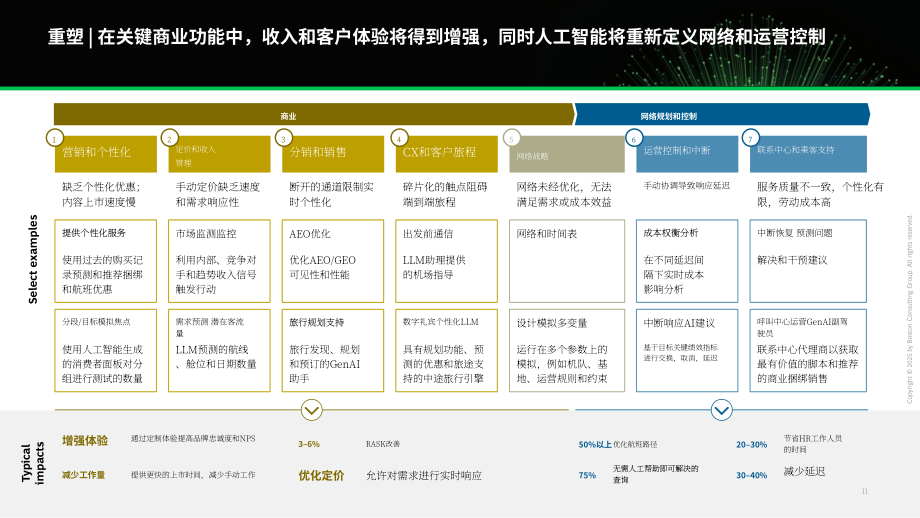Open the 分段/目标模拟焦点 card
The width and height of the screenshot is (920, 518).
(x=106, y=350)
